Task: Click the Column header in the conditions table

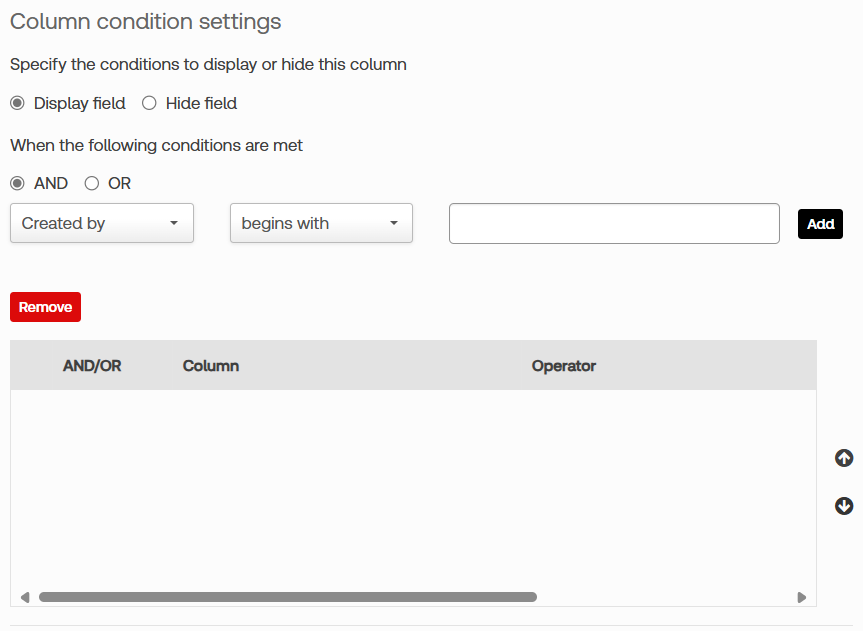Action: [211, 366]
